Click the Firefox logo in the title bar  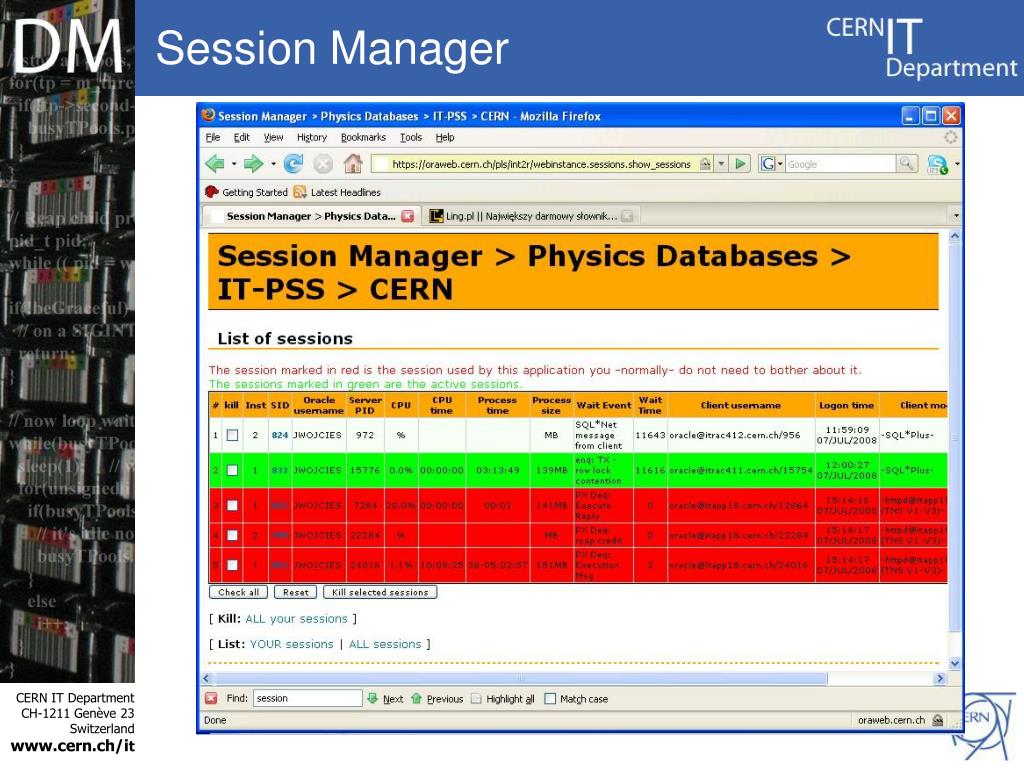[208, 116]
